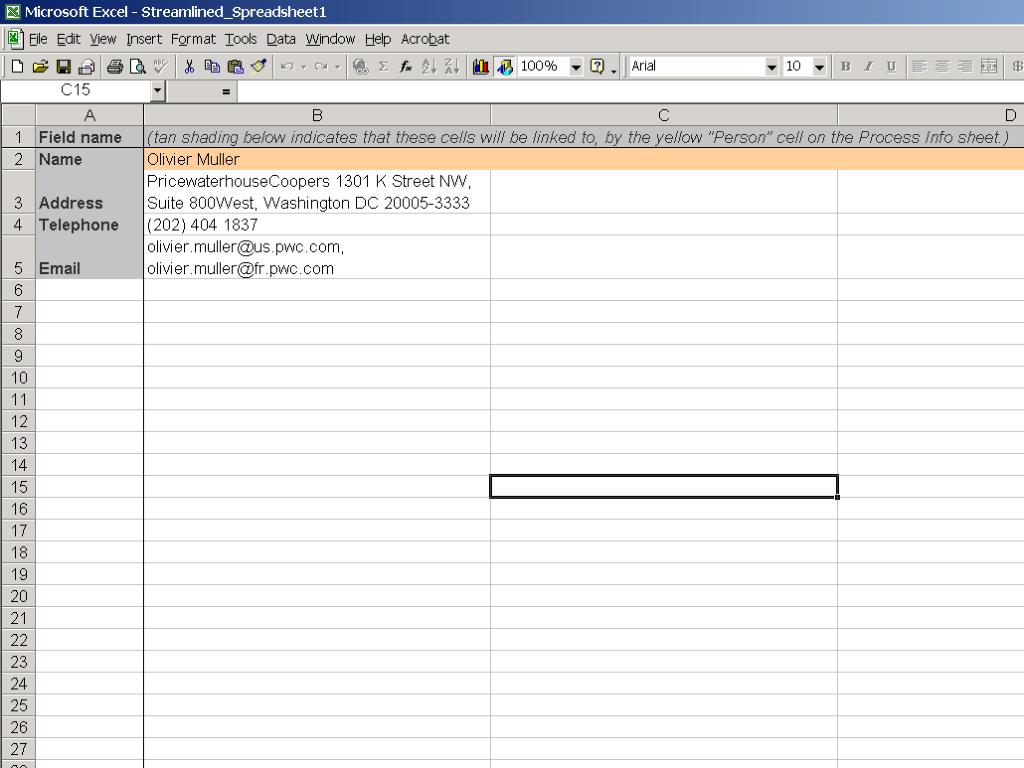Toggle the Drawing toolbar icon

[x=504, y=66]
